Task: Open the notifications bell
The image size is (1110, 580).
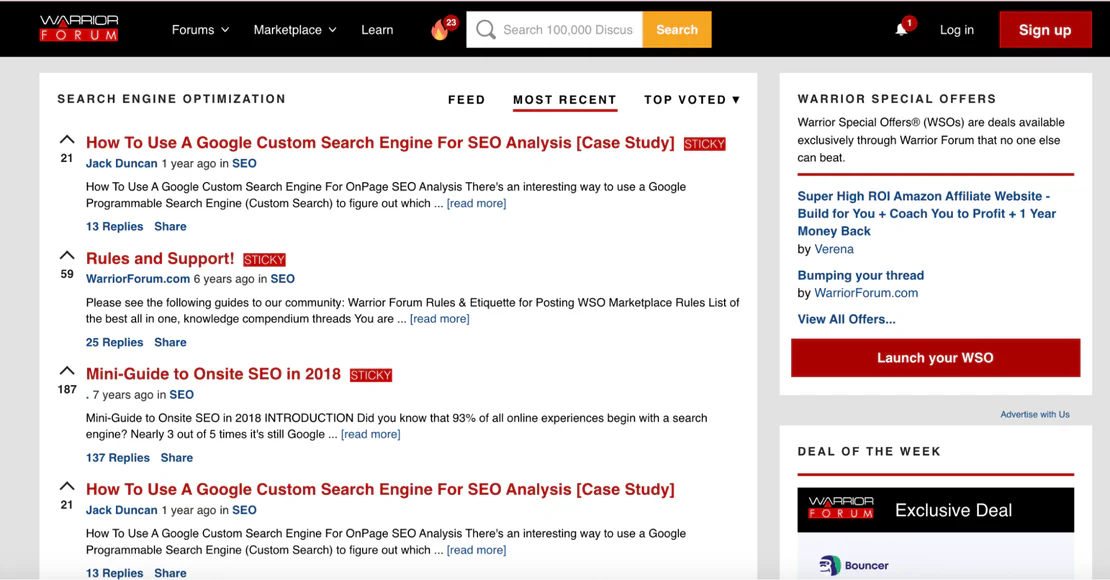Action: 901,29
